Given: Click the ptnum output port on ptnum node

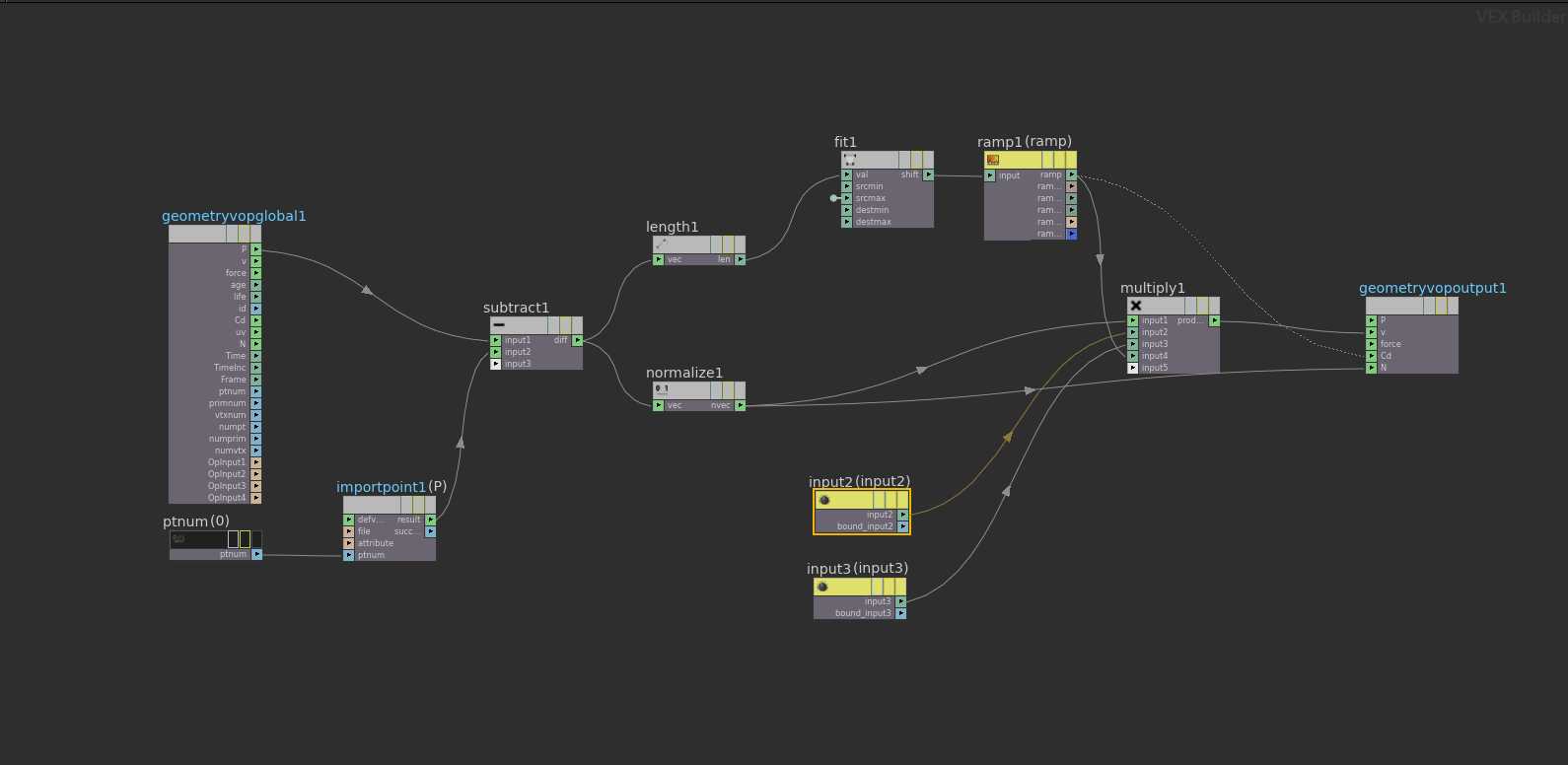Looking at the screenshot, I should pos(256,554).
